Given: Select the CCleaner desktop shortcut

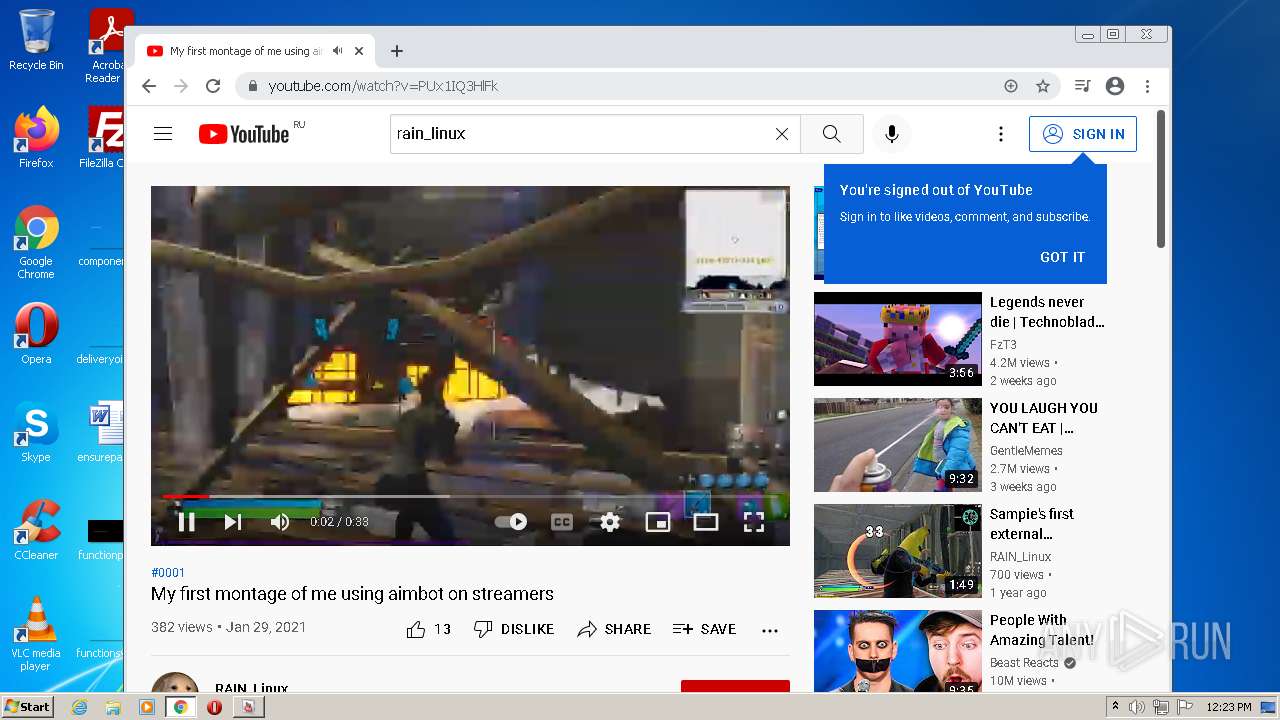Looking at the screenshot, I should (x=36, y=530).
